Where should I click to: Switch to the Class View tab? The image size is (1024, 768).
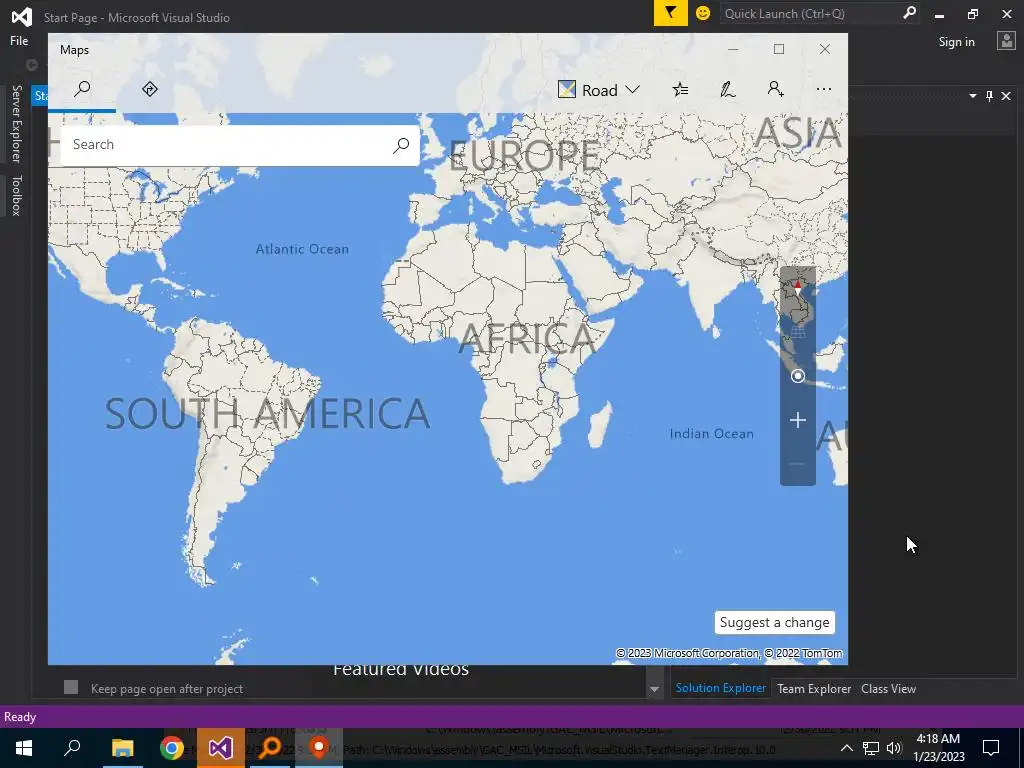[x=888, y=689]
